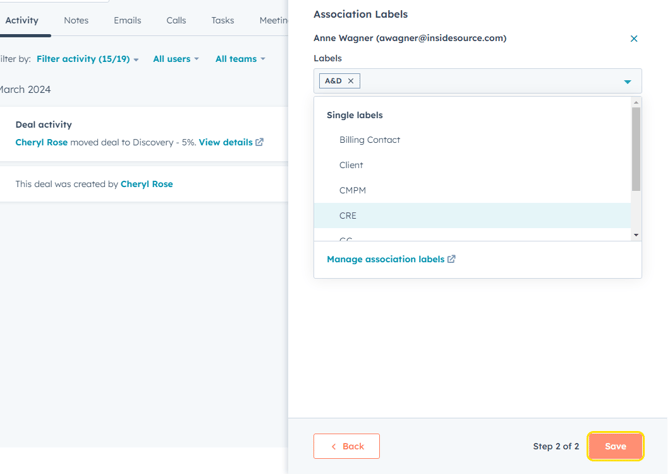
Task: Choose the Client label option
Action: 351,165
